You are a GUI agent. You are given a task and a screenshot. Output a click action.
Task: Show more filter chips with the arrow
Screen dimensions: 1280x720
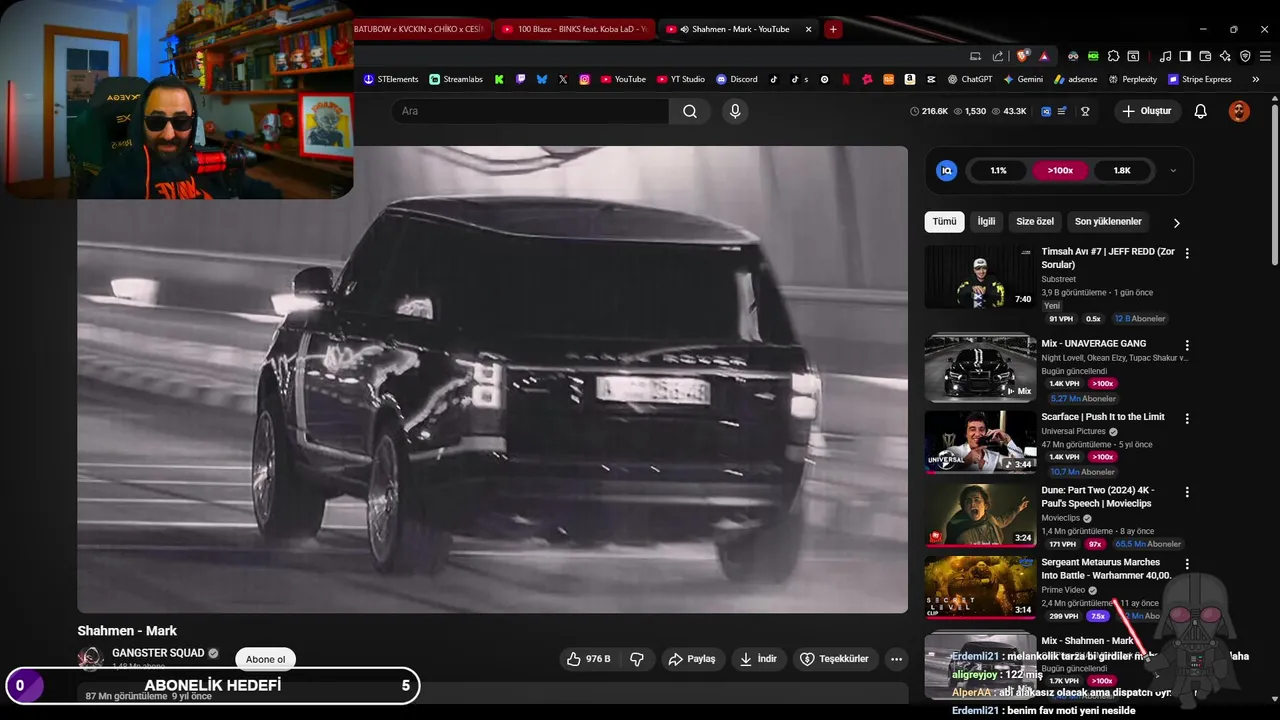(x=1176, y=223)
